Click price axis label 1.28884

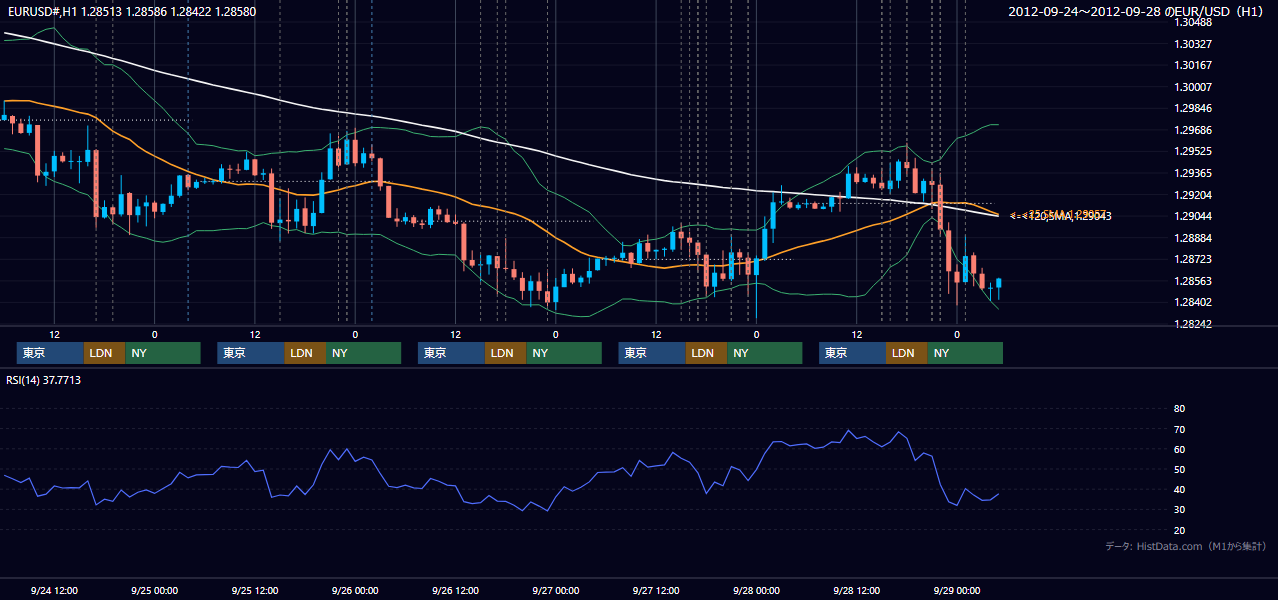[x=1193, y=239]
